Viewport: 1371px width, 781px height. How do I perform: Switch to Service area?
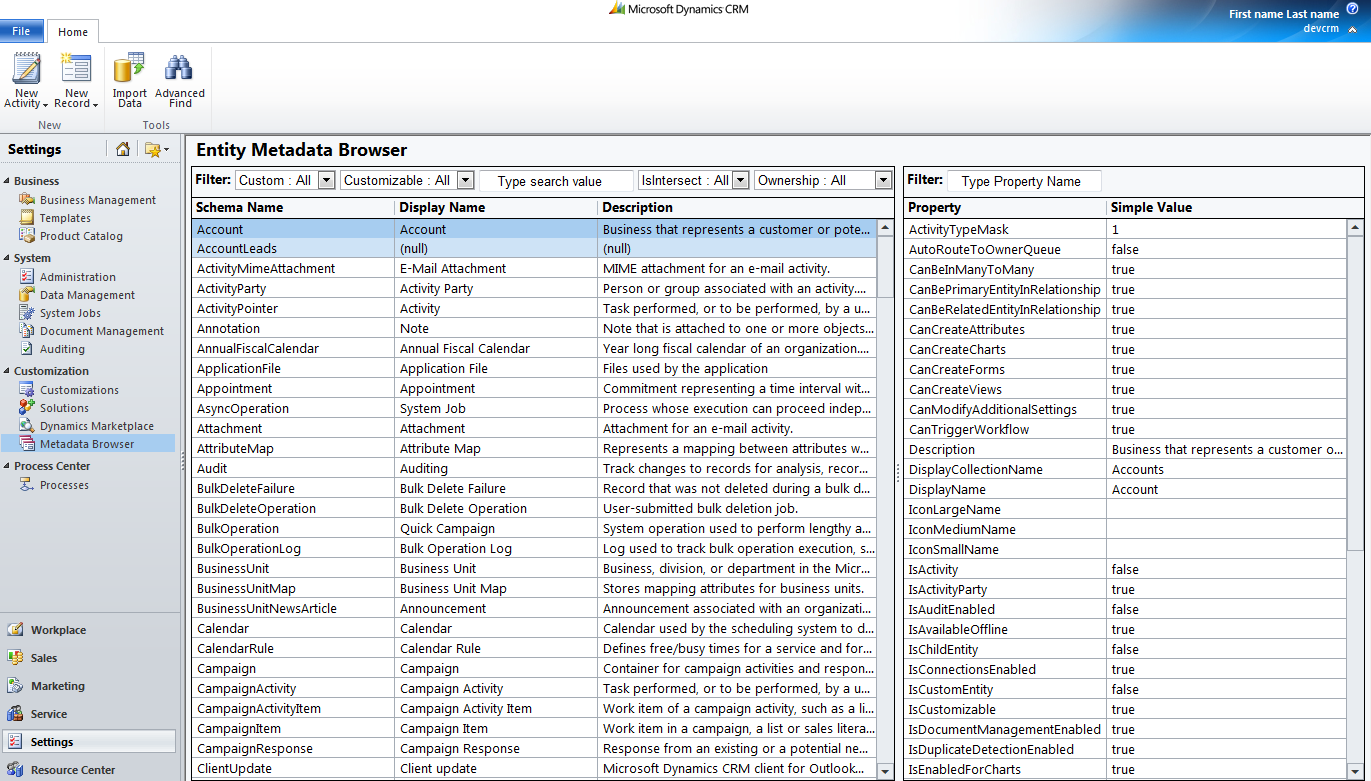click(x=49, y=714)
